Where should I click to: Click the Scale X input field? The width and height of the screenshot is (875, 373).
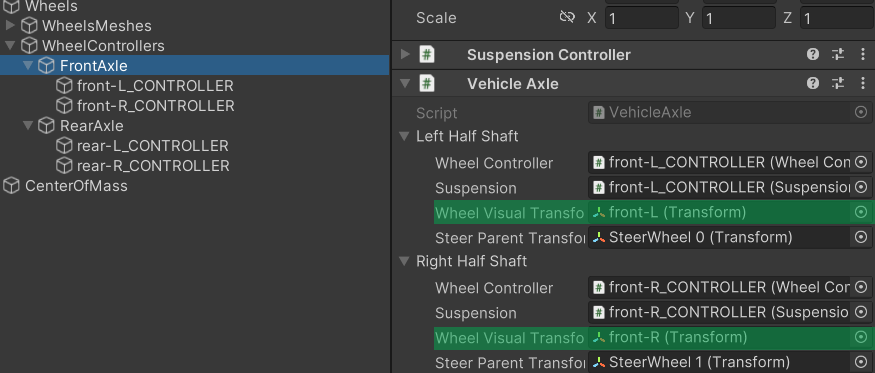(641, 18)
